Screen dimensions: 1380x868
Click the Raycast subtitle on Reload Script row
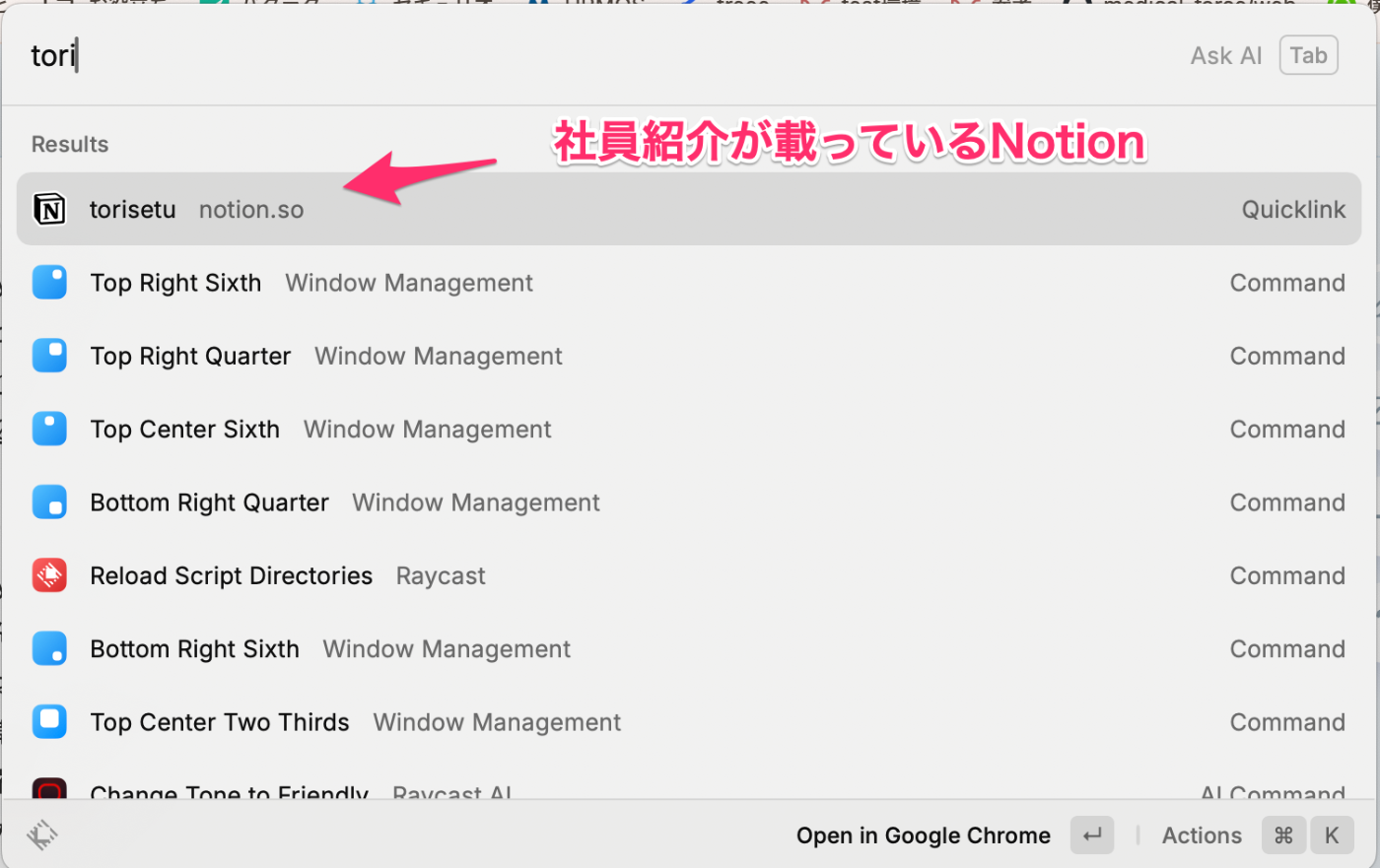click(441, 576)
